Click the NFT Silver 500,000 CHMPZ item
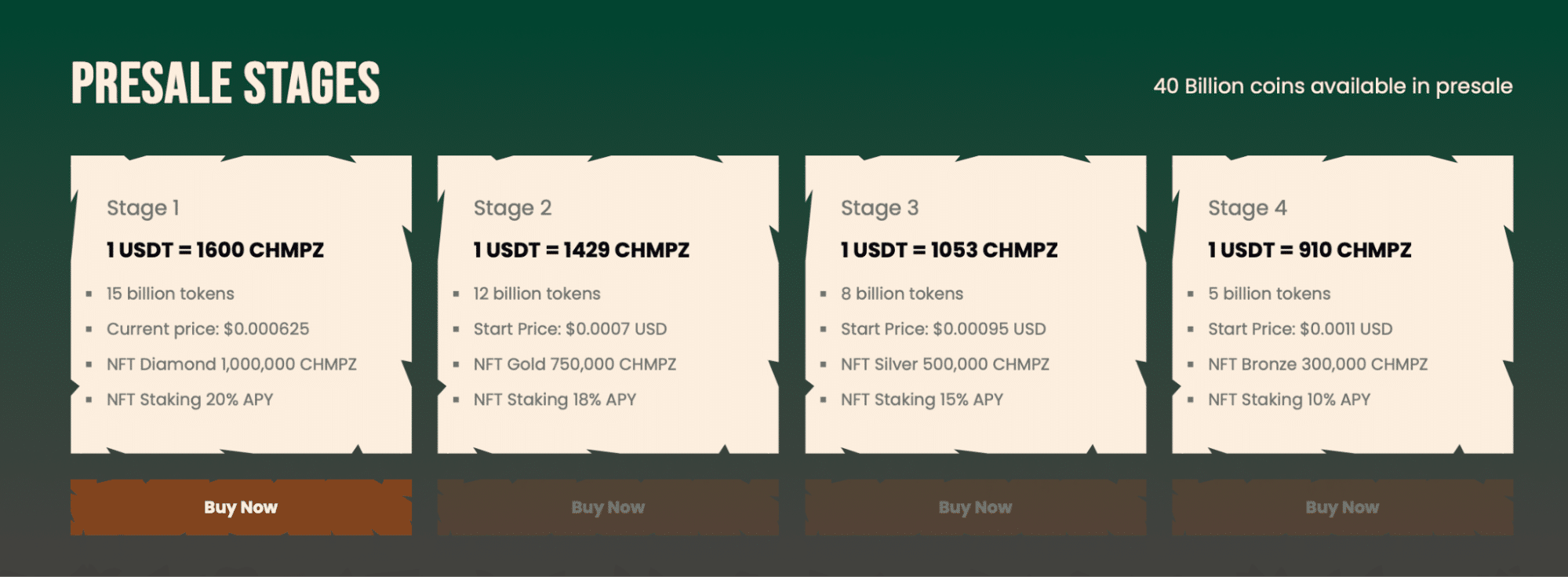The height and width of the screenshot is (577, 1568). click(x=945, y=364)
